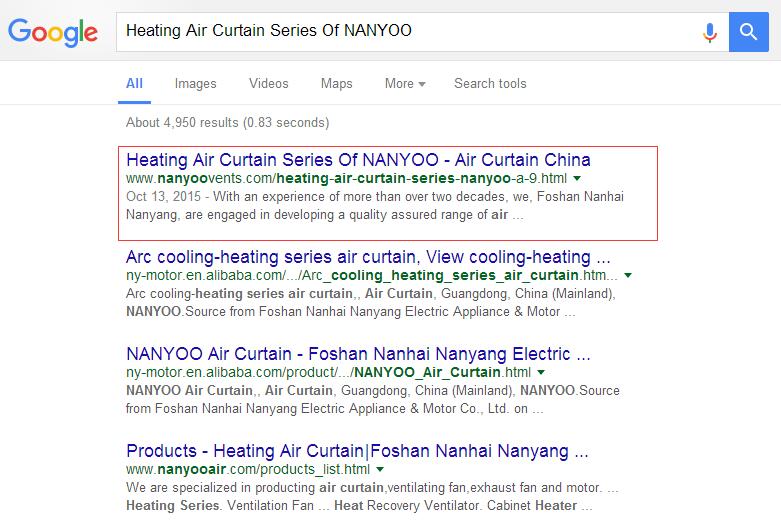
Task: Click the nanyooair.com/products_list.html URL text
Action: [248, 469]
